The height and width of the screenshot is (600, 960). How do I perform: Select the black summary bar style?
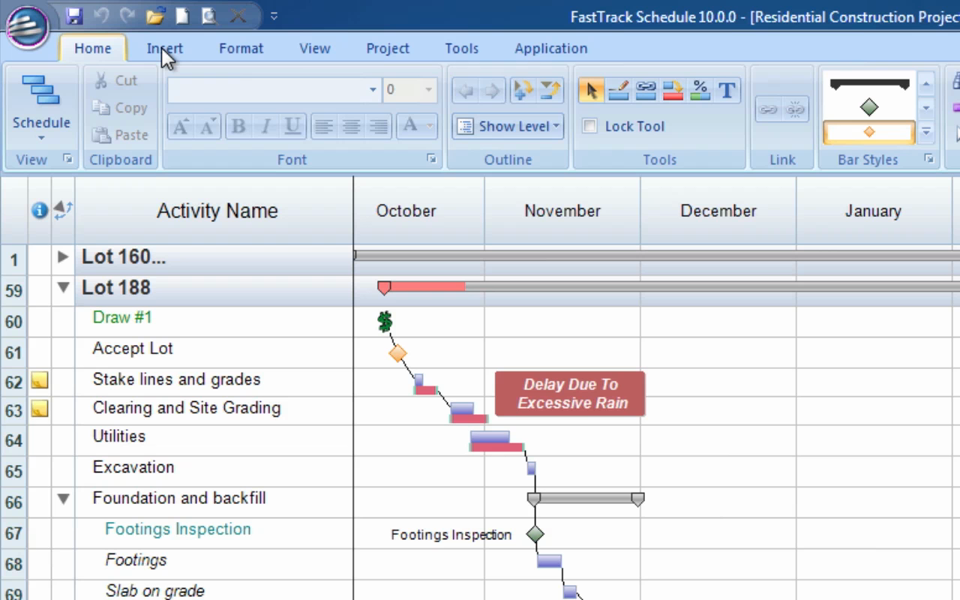869,84
